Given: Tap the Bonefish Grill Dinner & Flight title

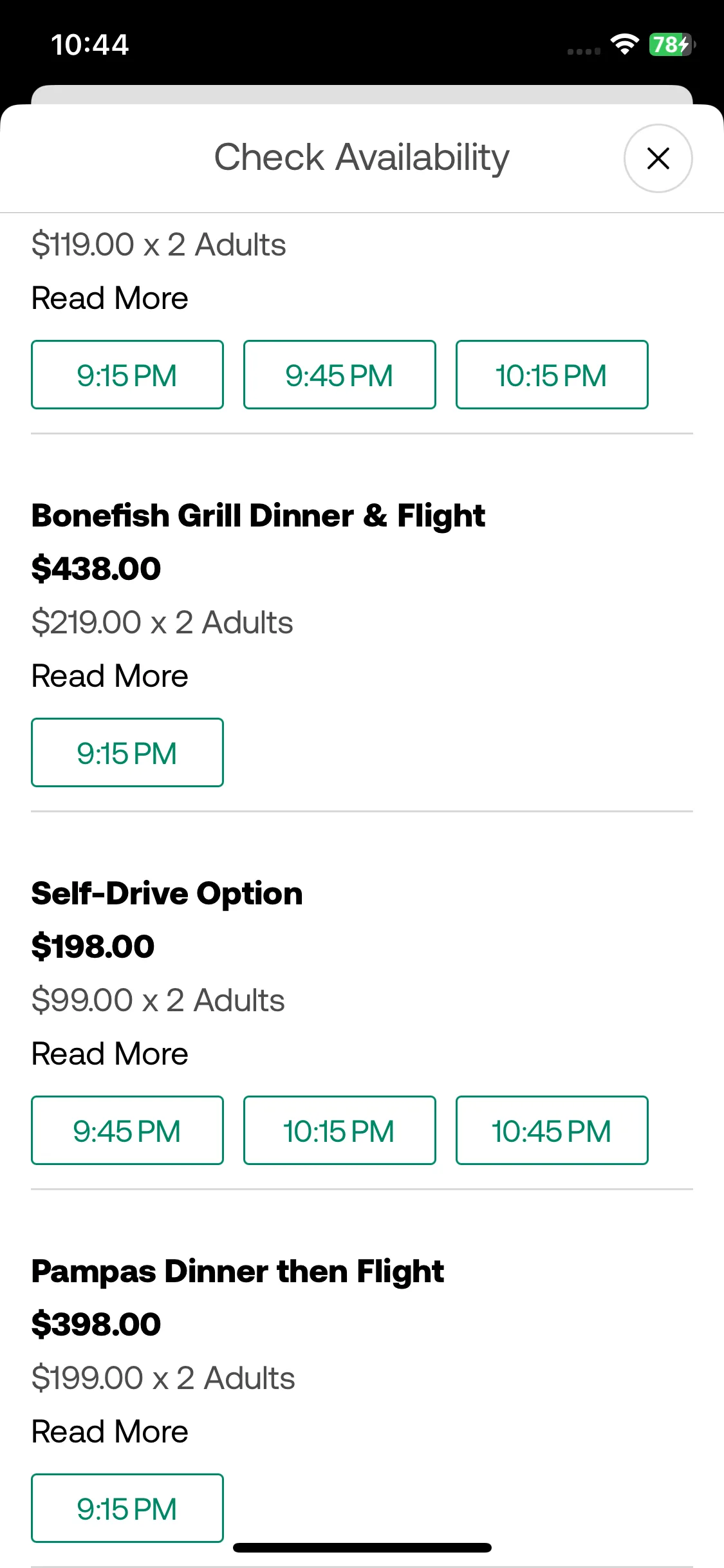Looking at the screenshot, I should point(258,516).
